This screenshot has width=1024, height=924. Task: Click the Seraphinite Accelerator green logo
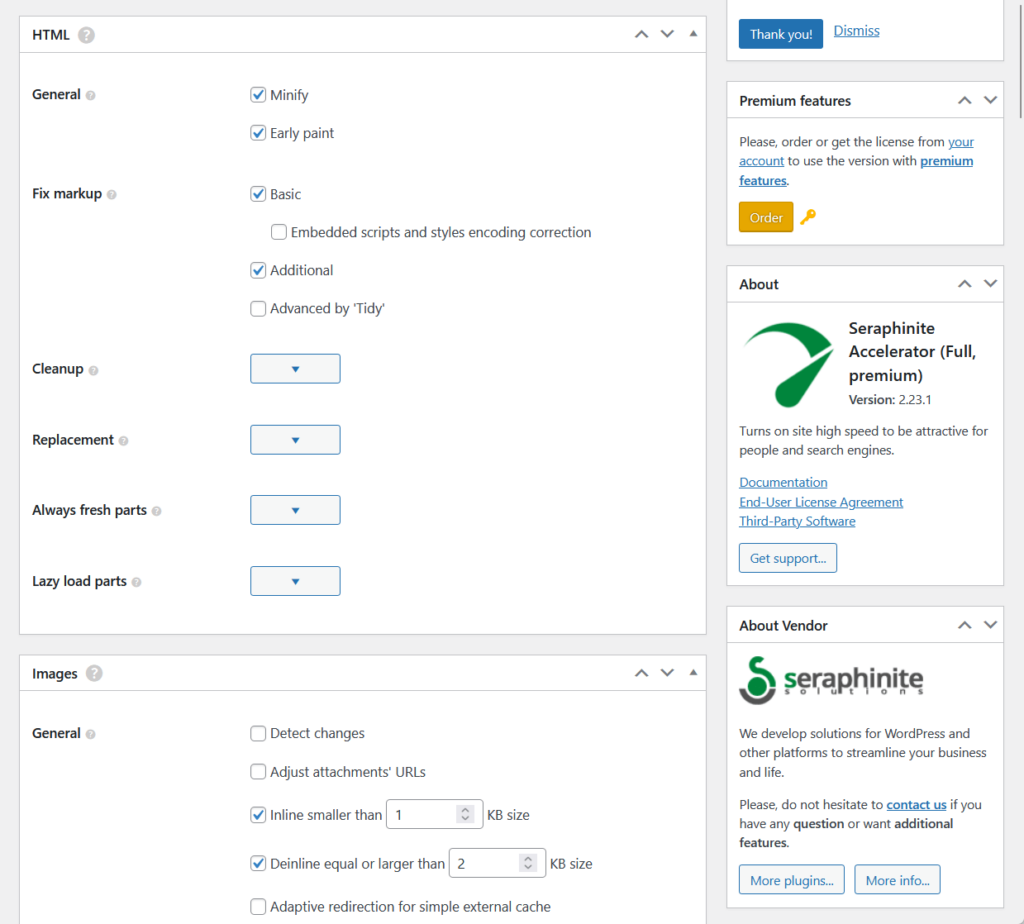789,364
